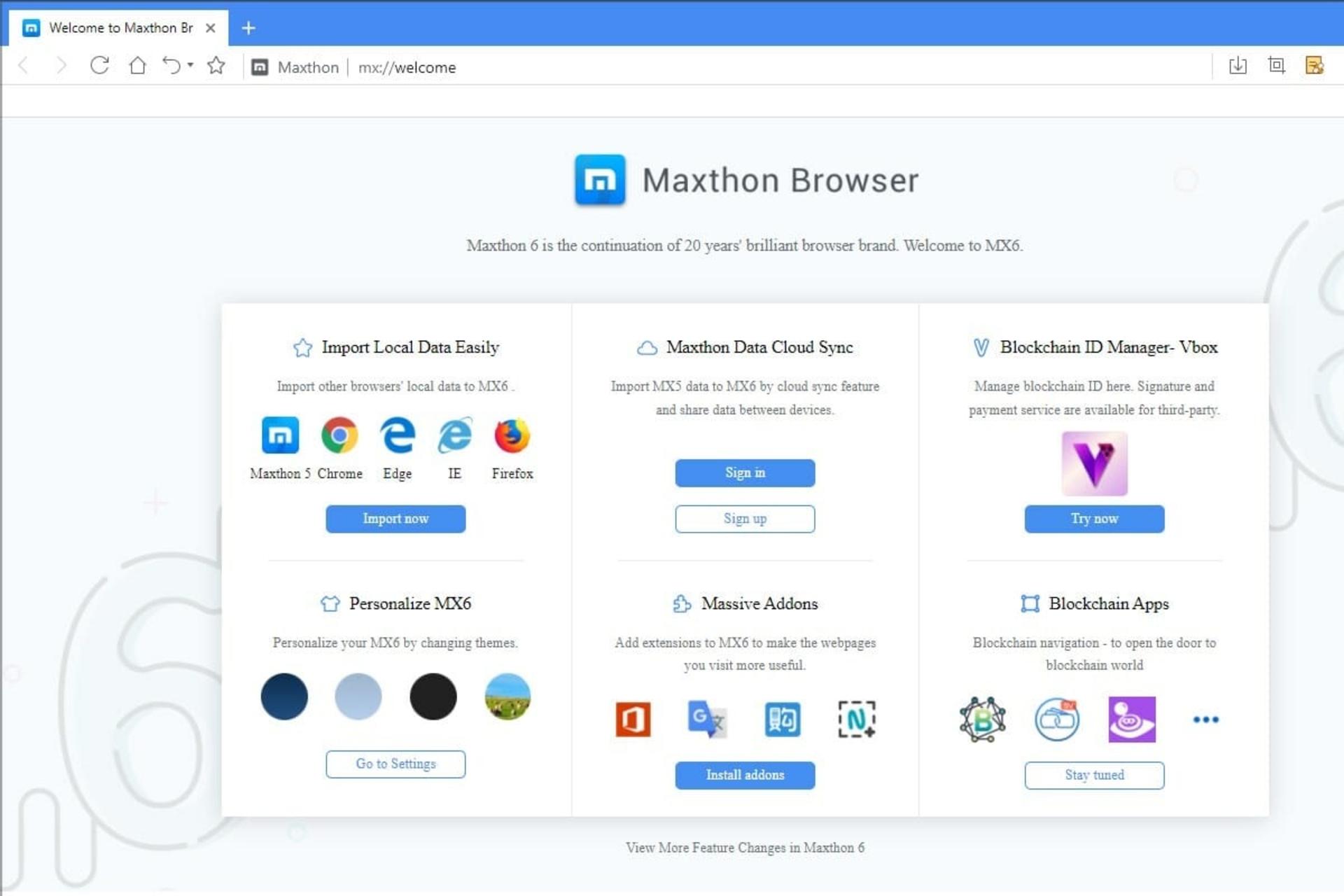Click the Office addon icon
1344x896 pixels.
[x=633, y=719]
